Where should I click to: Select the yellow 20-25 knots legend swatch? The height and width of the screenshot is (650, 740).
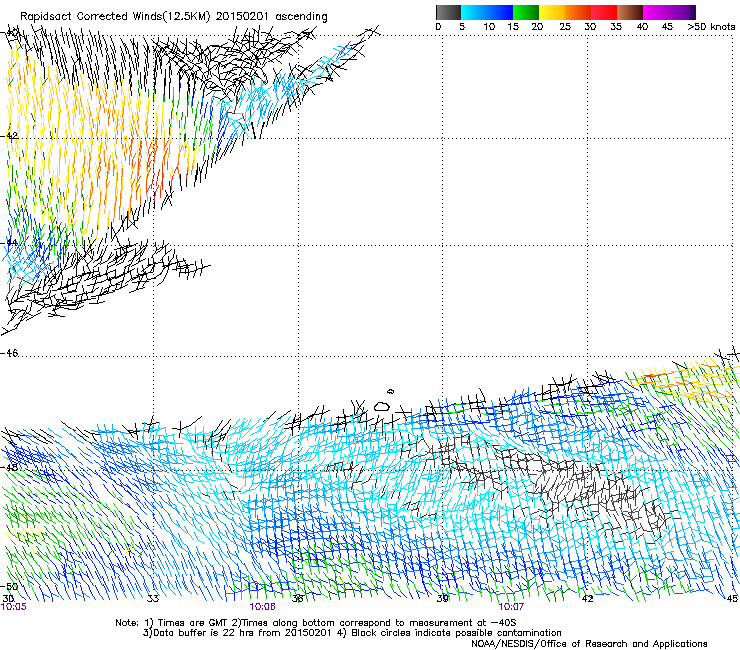coord(552,12)
